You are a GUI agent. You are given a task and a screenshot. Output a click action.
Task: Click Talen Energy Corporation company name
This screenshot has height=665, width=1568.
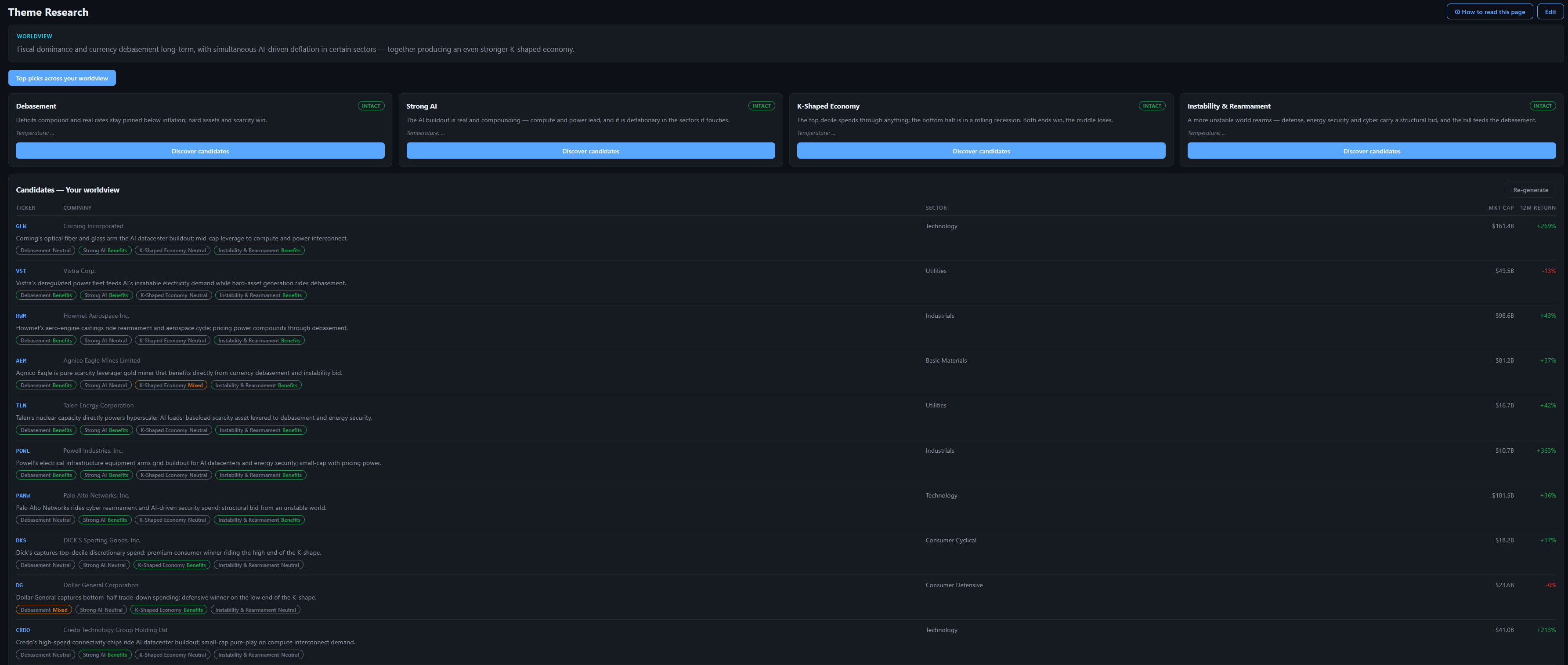coord(99,406)
